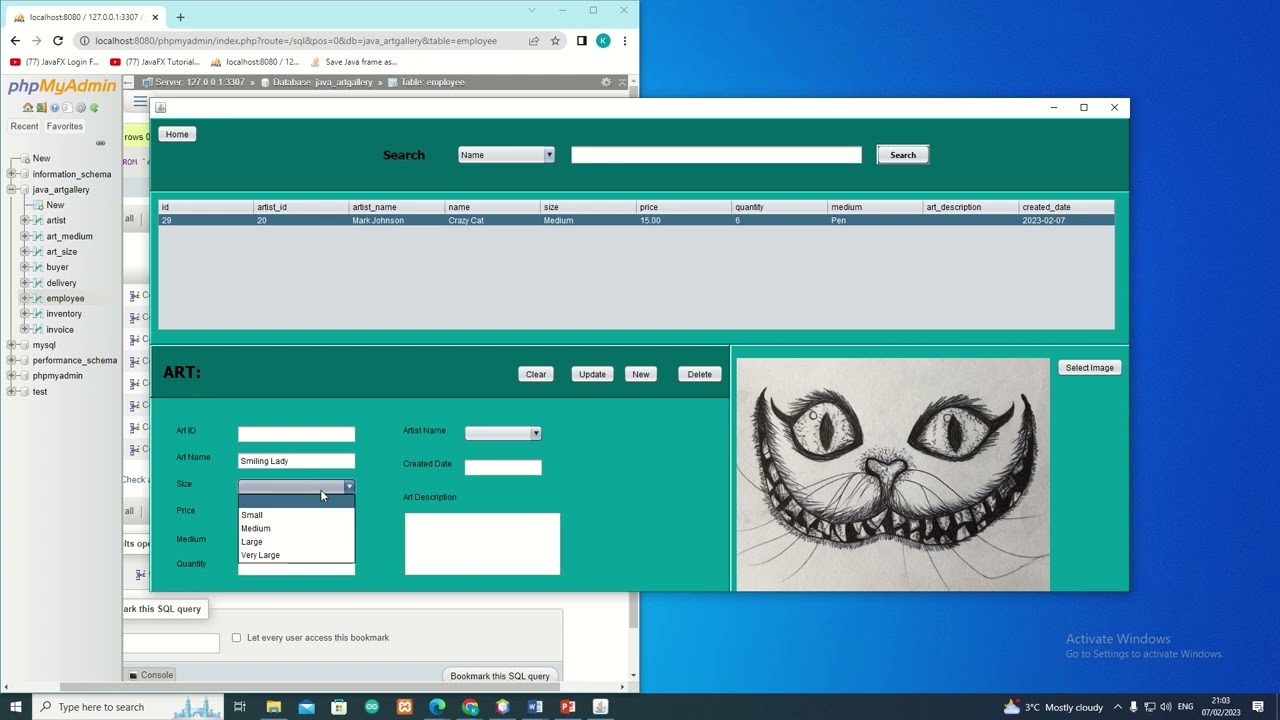
Task: Show hidden system tray icons
Action: pyautogui.click(x=1118, y=707)
